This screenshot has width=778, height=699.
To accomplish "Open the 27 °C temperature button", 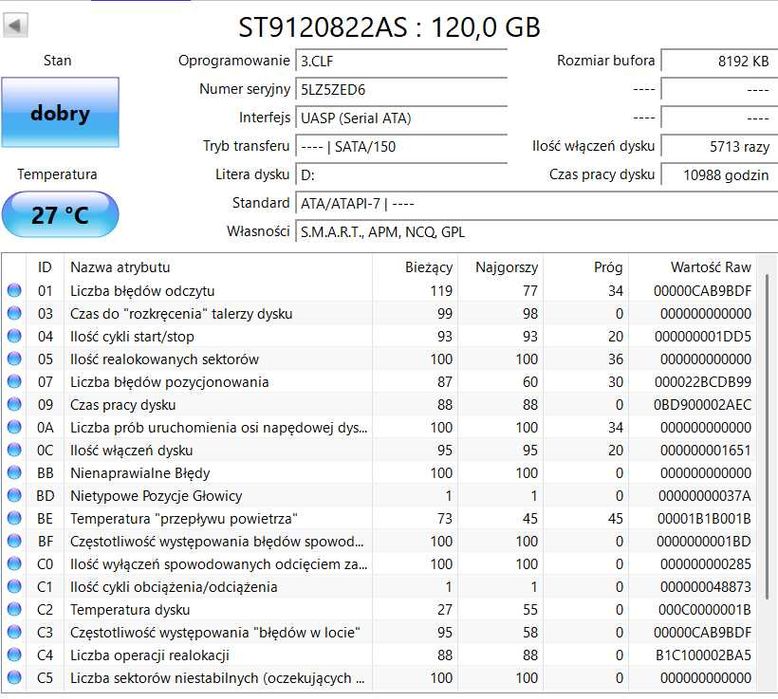I will [60, 215].
